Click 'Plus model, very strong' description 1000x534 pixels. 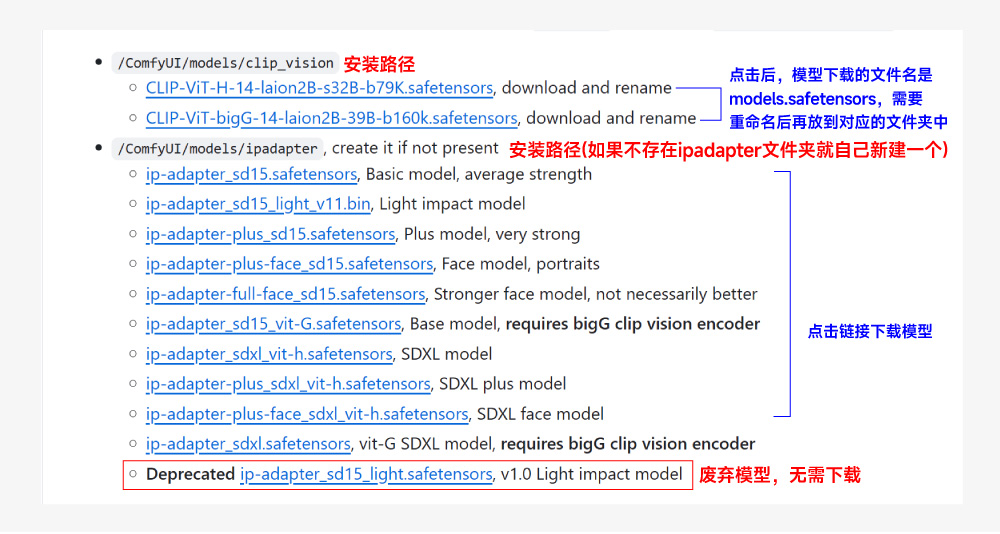[x=492, y=234]
